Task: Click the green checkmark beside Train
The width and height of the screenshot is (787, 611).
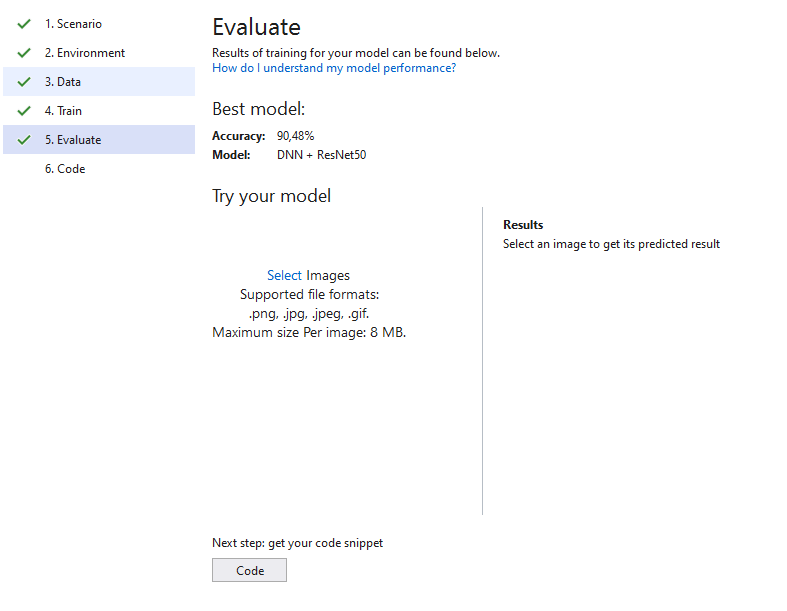Action: pyautogui.click(x=24, y=110)
